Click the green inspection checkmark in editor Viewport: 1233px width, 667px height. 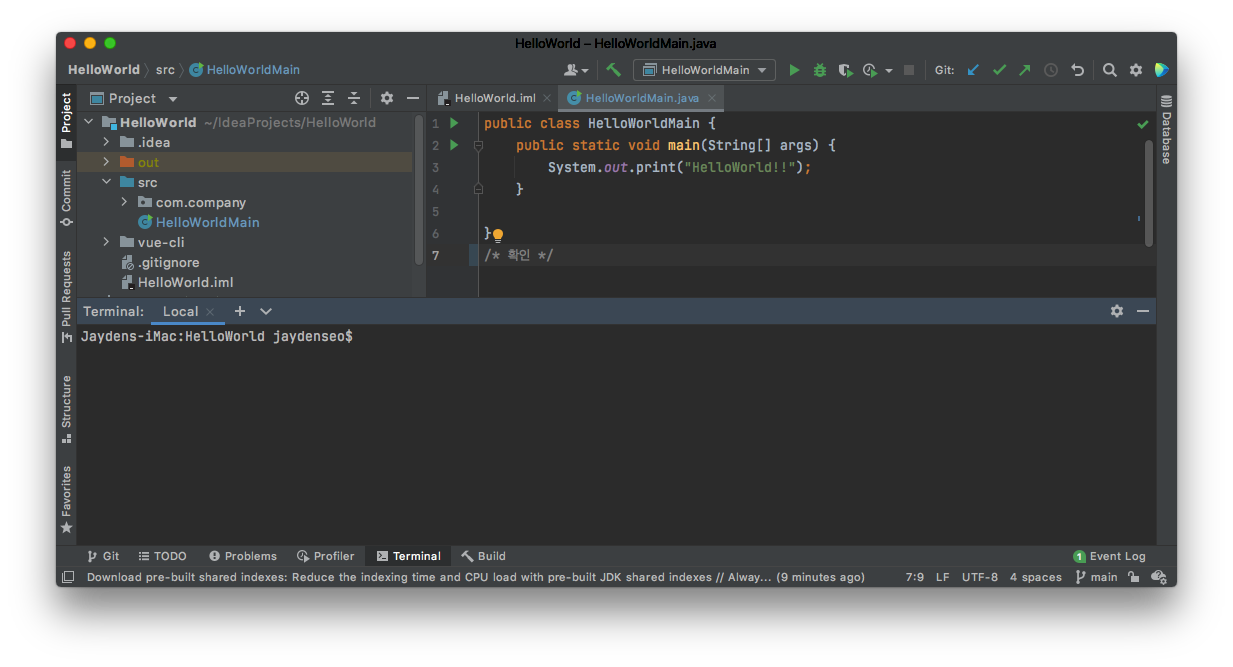point(1143,124)
